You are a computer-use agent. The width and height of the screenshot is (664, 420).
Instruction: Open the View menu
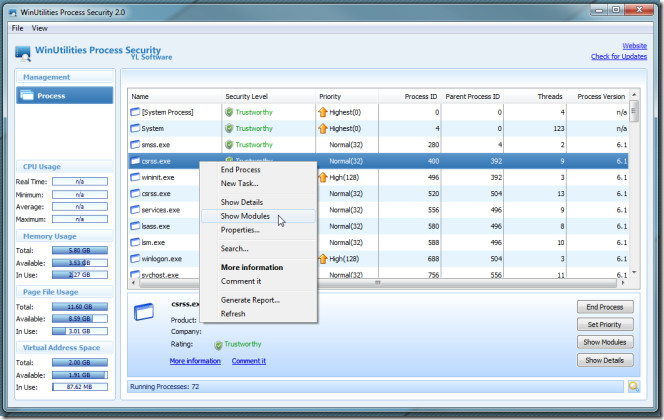[39, 28]
